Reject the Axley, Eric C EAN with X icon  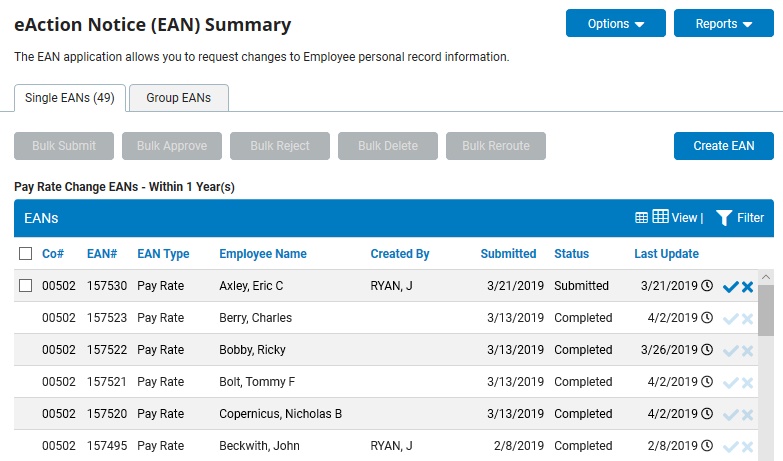748,287
